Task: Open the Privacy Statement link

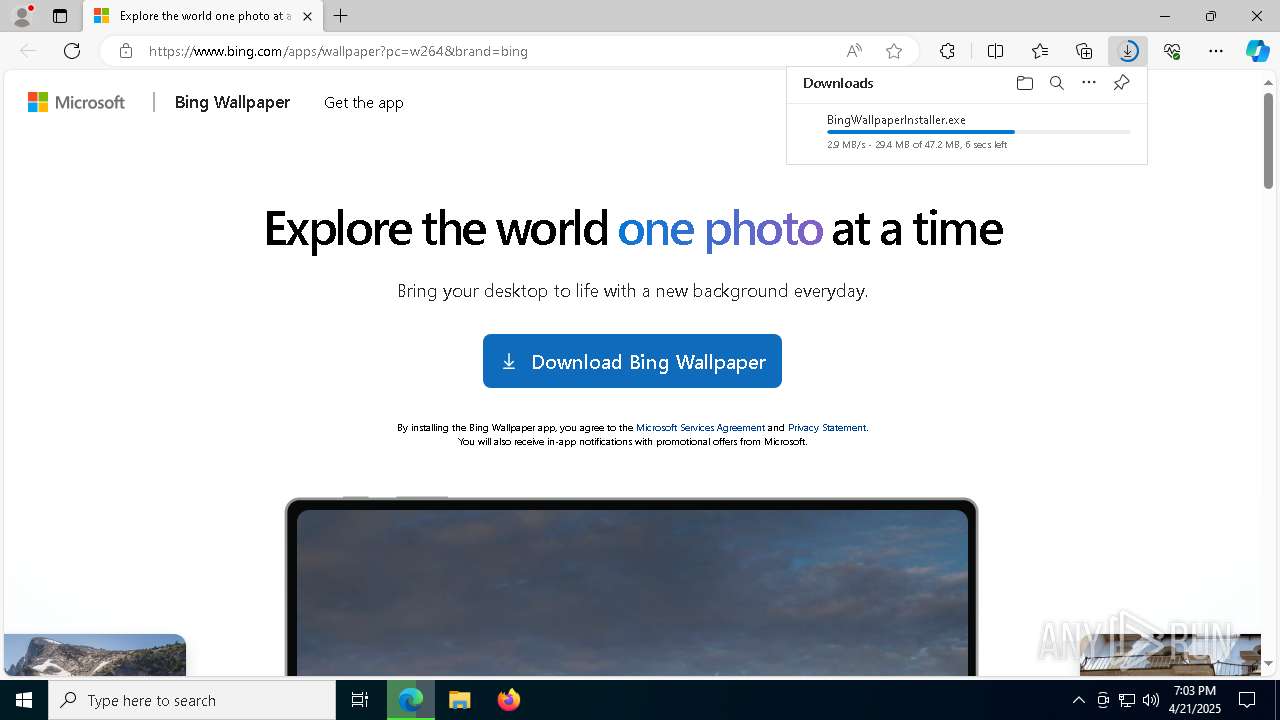Action: pyautogui.click(x=827, y=427)
